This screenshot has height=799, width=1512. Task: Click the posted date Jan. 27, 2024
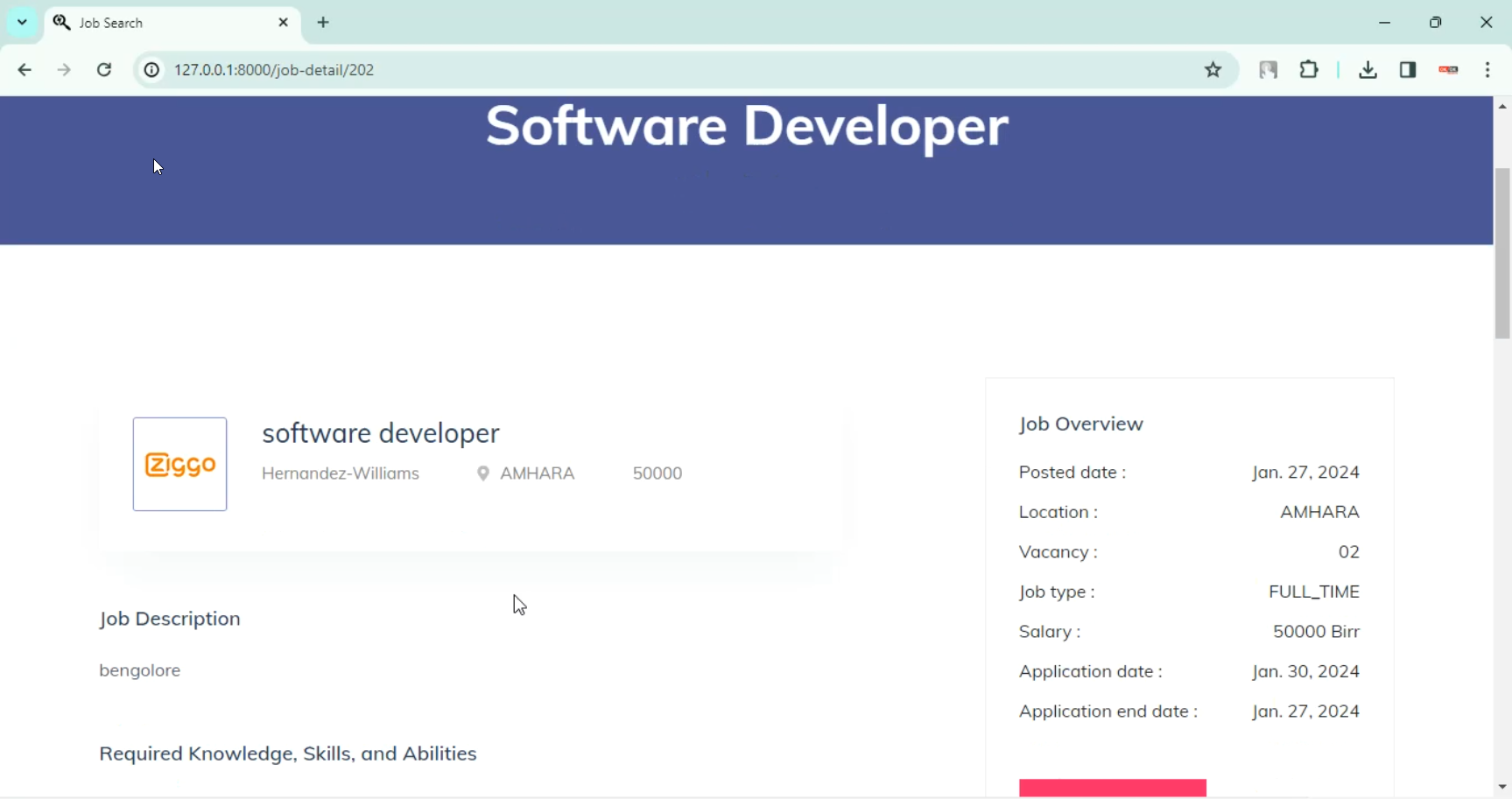tap(1305, 473)
